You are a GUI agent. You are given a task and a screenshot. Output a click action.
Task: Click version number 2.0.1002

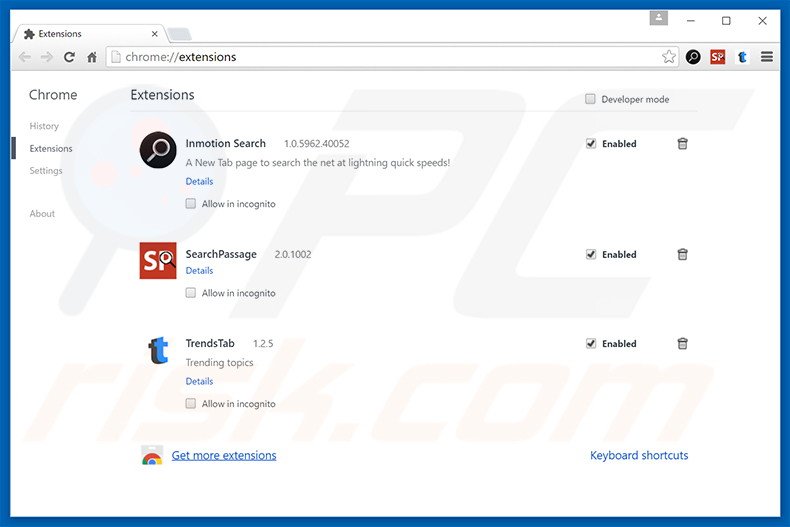[x=293, y=255]
